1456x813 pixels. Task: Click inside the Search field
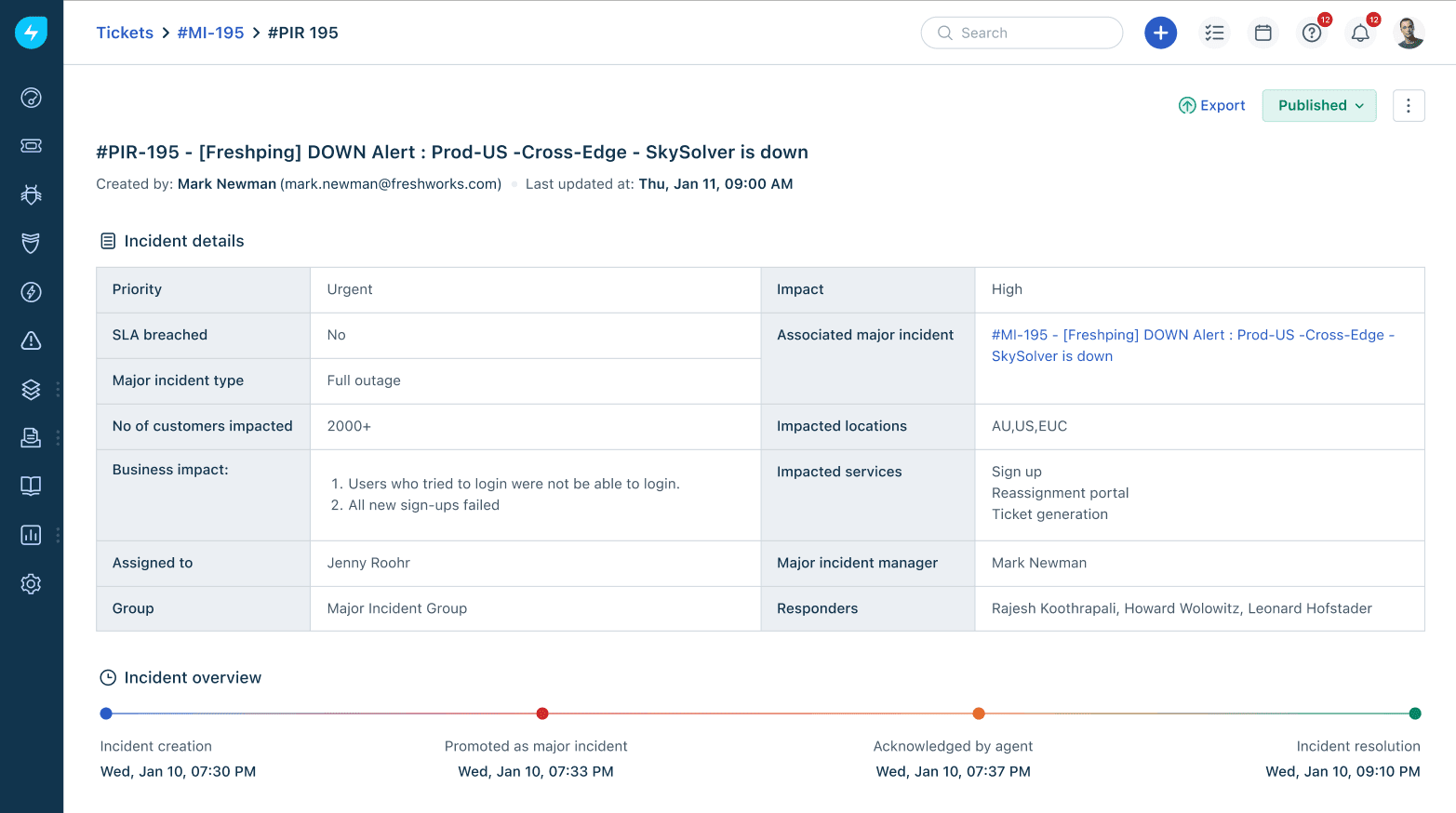pos(1022,33)
